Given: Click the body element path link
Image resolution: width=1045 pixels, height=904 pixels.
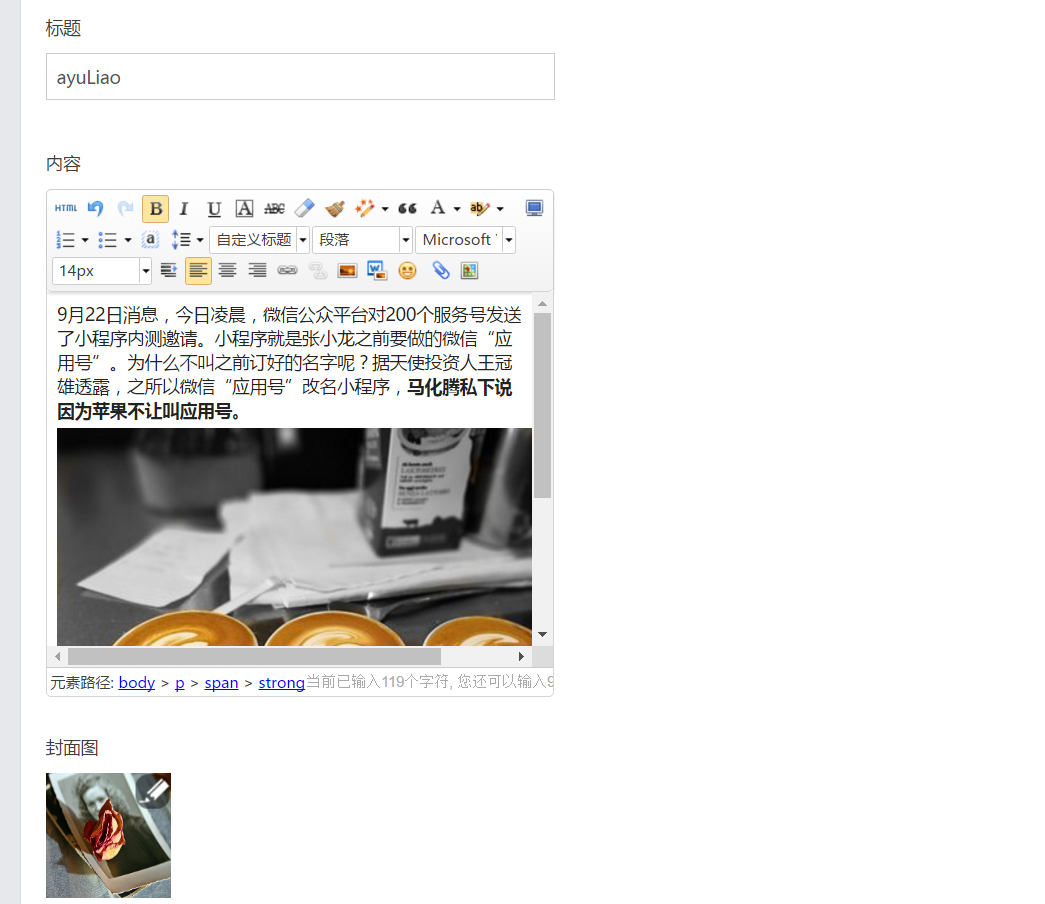Looking at the screenshot, I should click(137, 683).
